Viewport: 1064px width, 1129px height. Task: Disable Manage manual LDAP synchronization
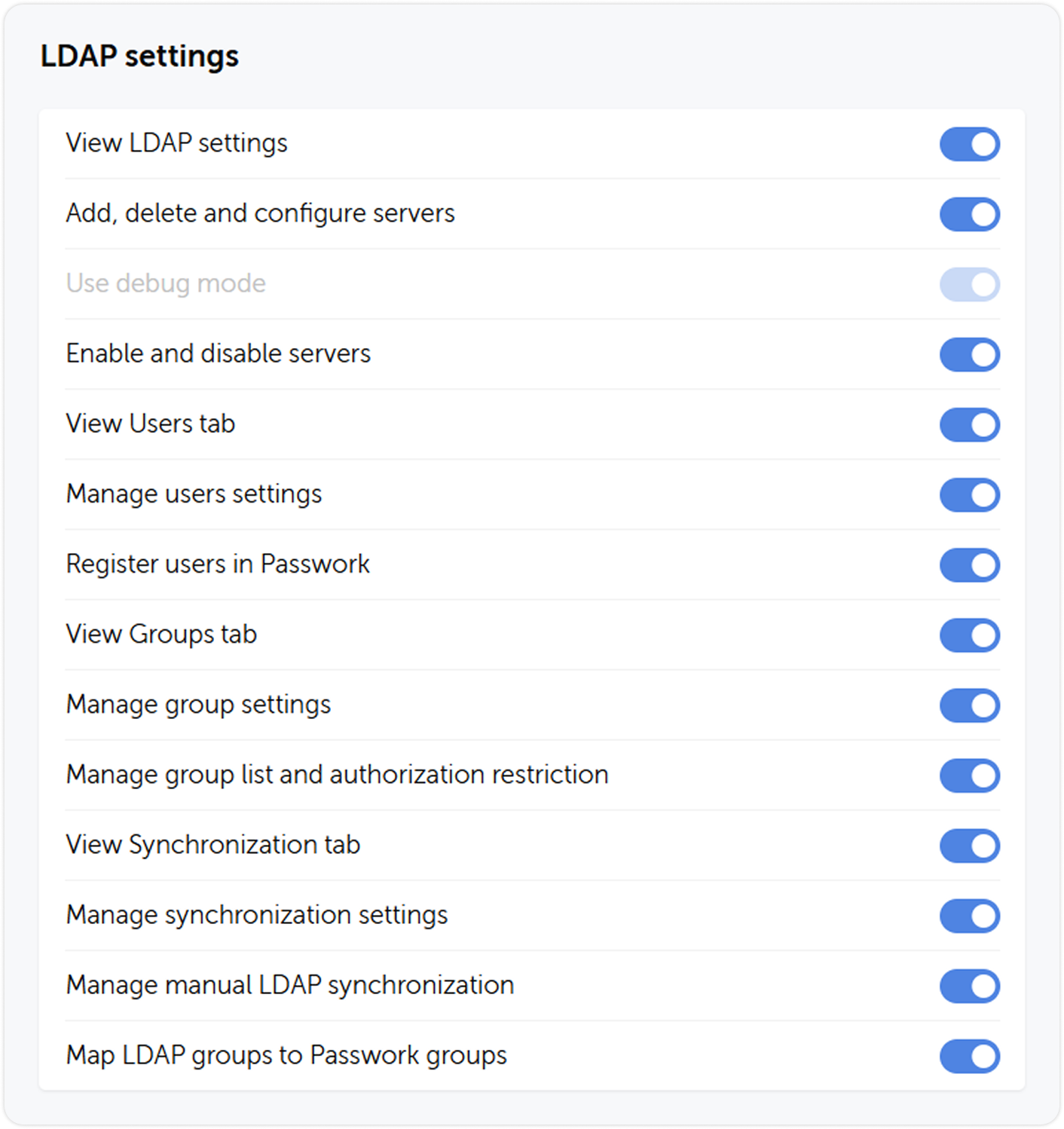tap(970, 984)
